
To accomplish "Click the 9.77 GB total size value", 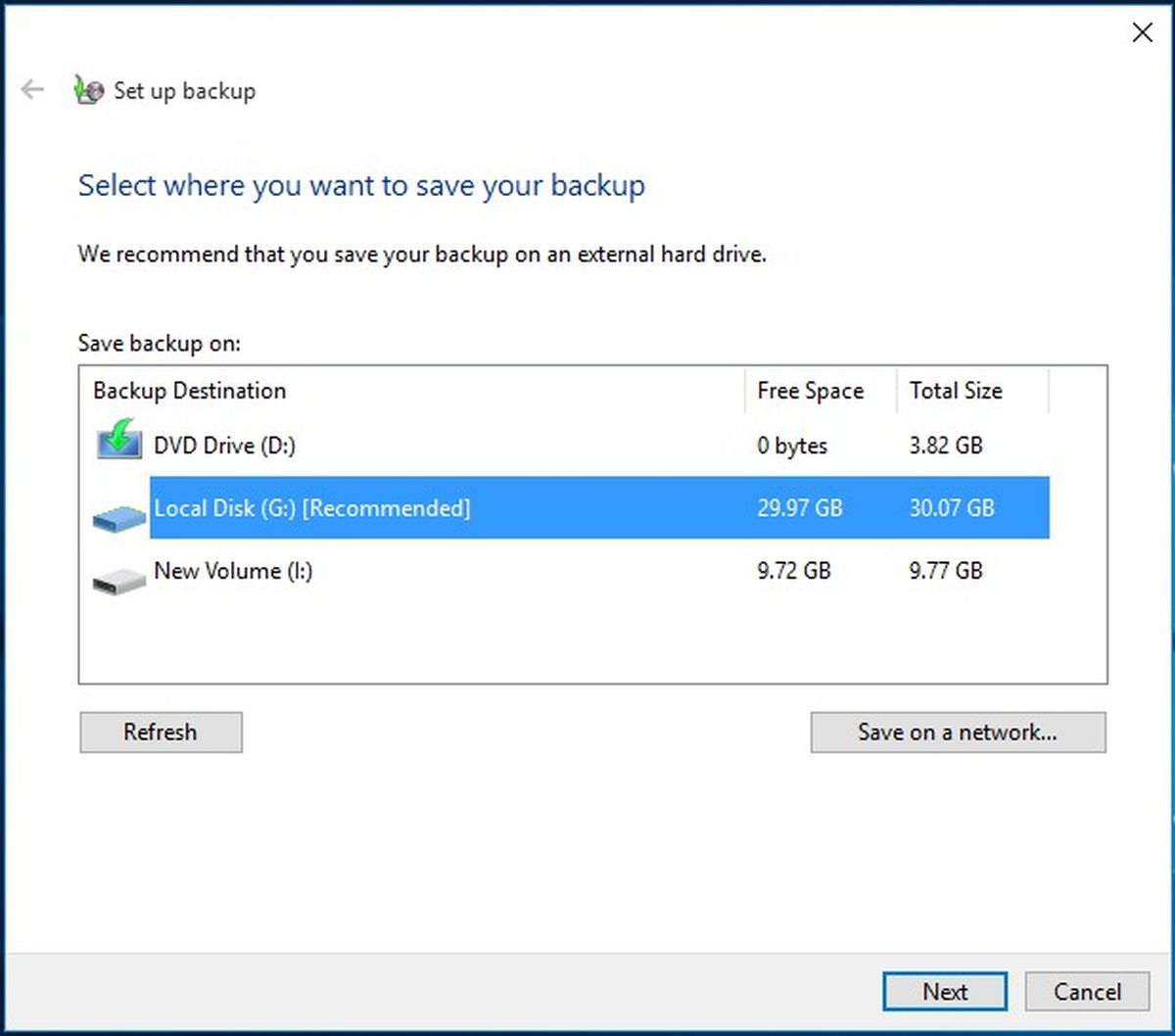I will pos(946,571).
